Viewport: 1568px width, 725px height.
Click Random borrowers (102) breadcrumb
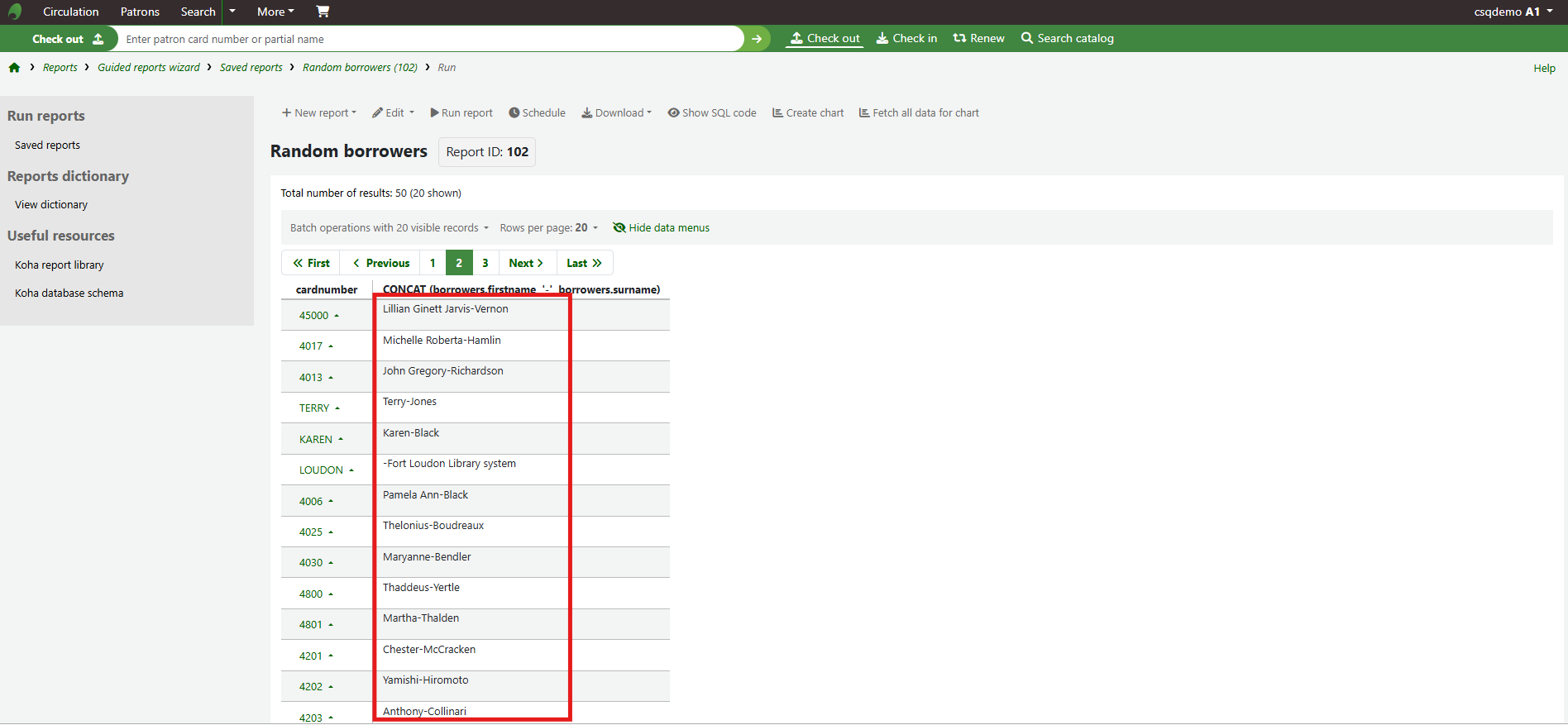360,68
